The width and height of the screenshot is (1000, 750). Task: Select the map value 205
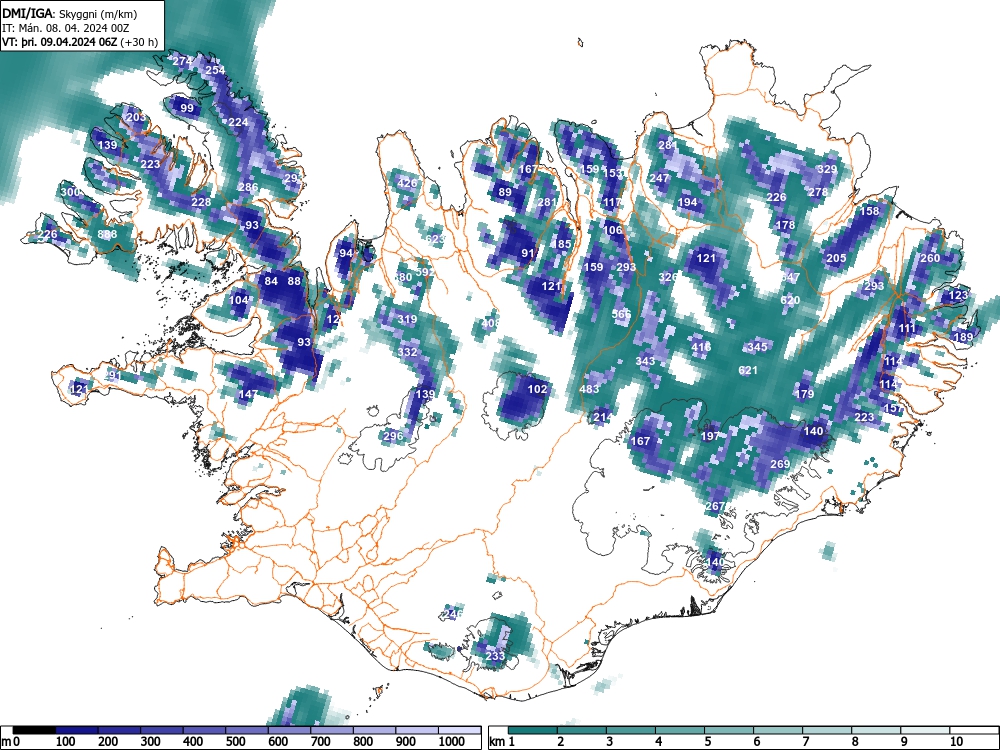click(836, 258)
